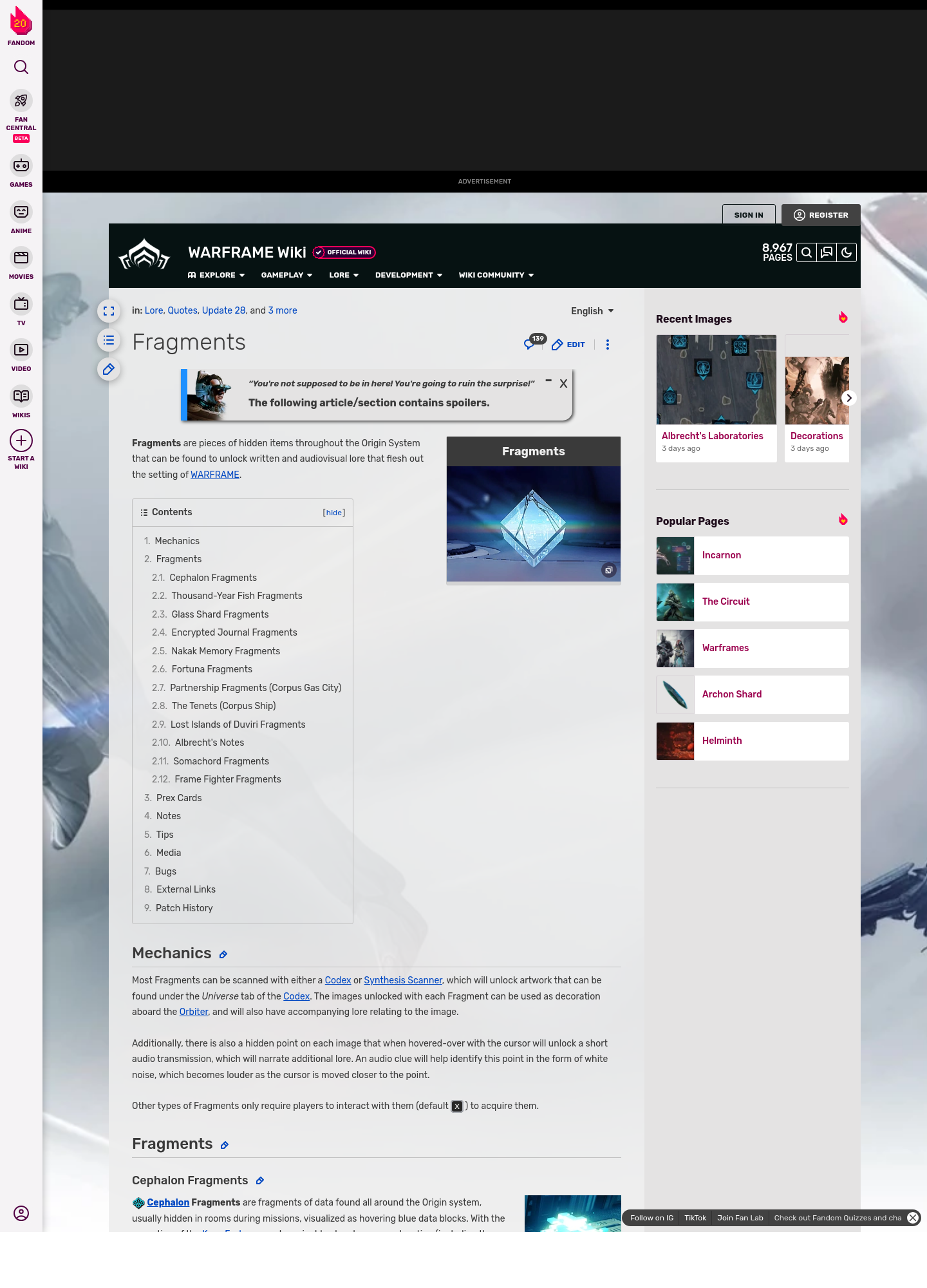Screen dimensions: 927x1288
Task: Expand the Wiki Community menu
Action: click(x=496, y=275)
